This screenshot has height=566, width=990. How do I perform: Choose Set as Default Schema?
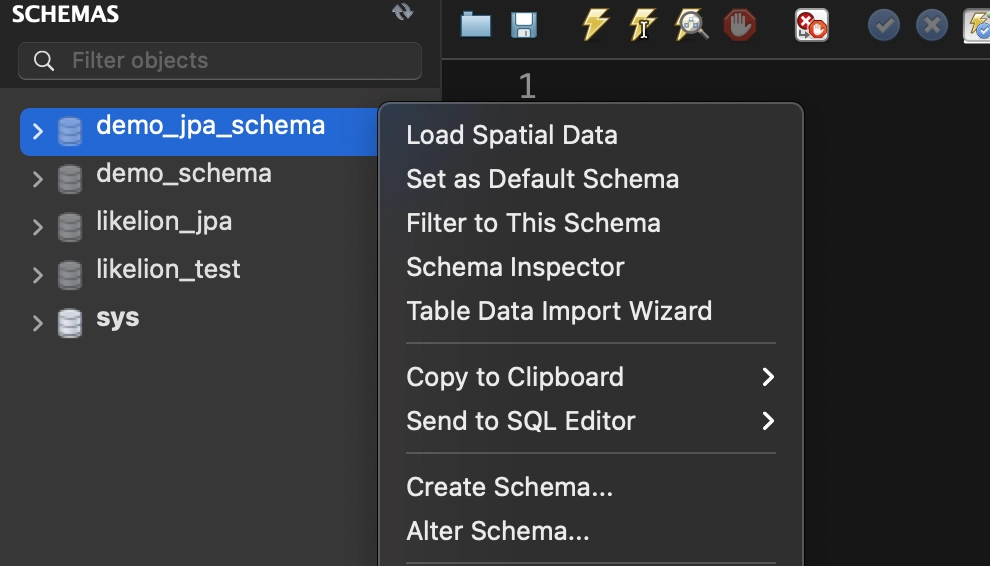[542, 179]
